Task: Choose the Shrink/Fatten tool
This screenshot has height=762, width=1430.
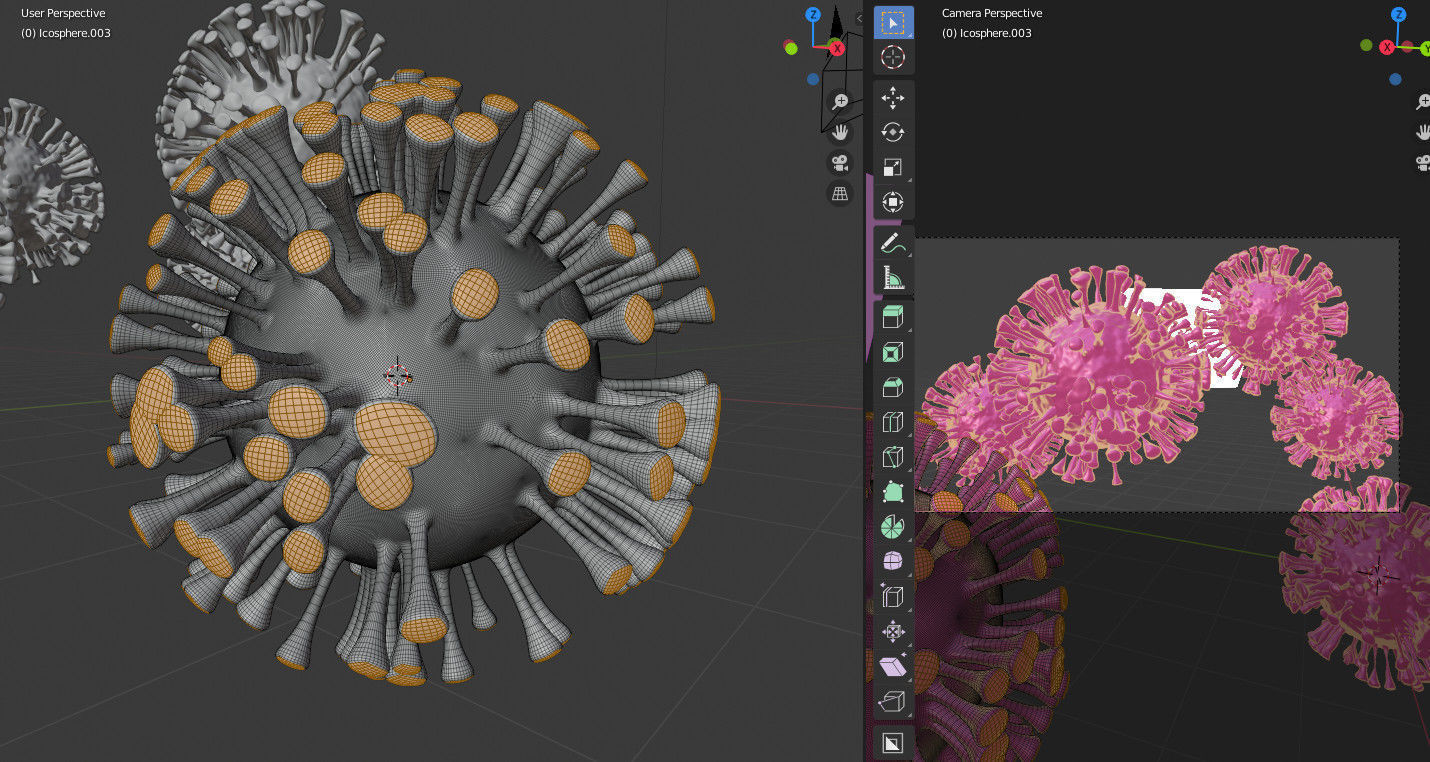Action: point(893,632)
